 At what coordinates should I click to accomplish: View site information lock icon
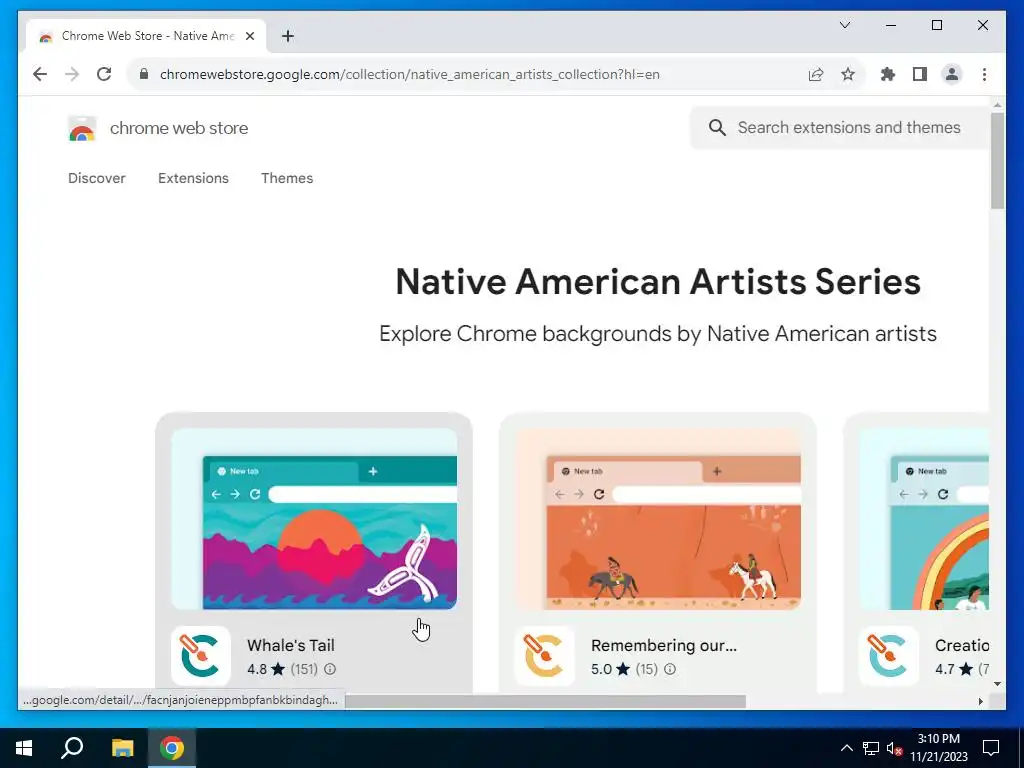click(144, 74)
